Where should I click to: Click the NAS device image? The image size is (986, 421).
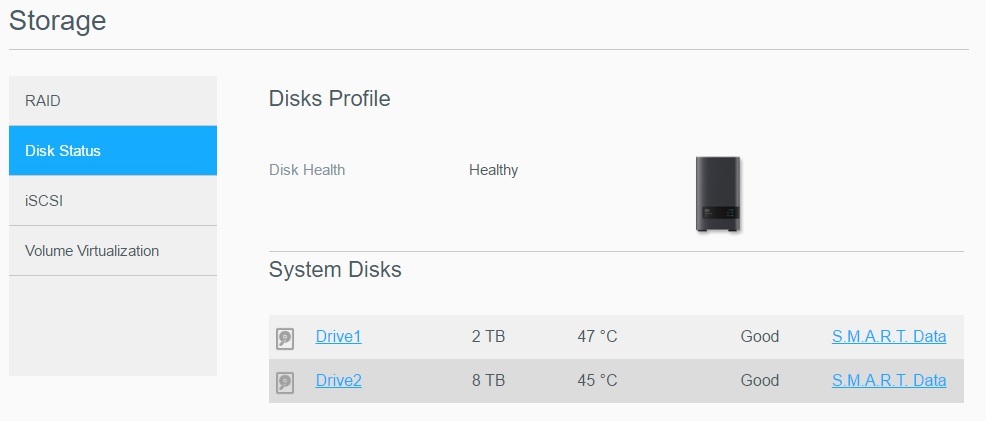718,194
